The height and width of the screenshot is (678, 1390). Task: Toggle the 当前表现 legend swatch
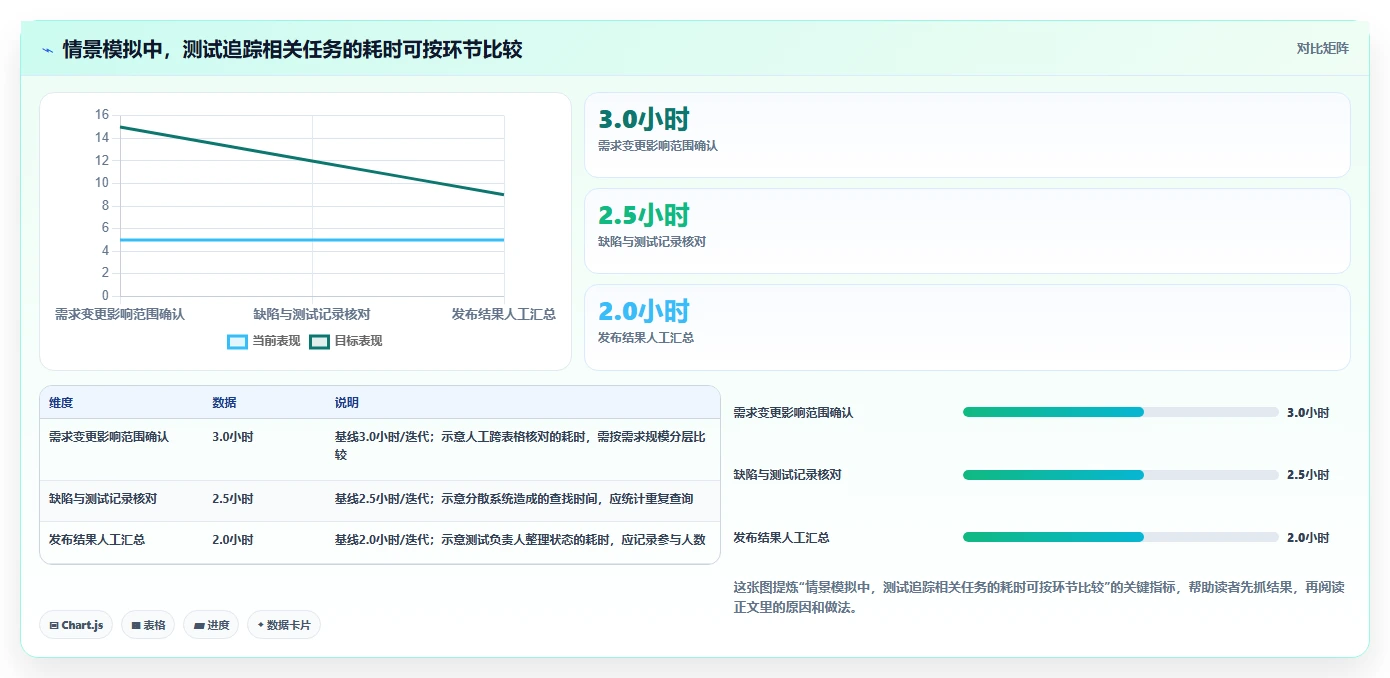(x=237, y=341)
